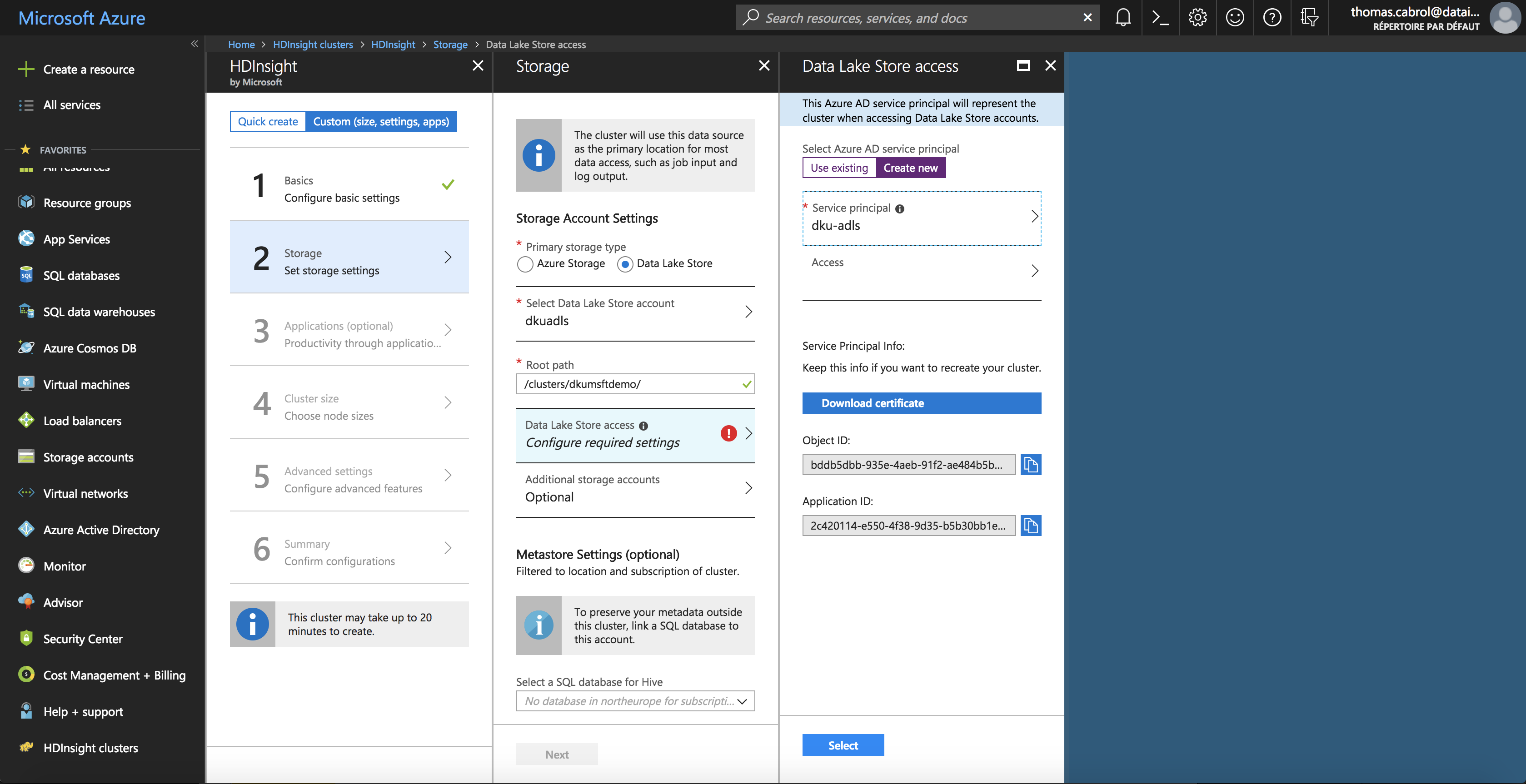Click the All services list icon

coord(26,105)
